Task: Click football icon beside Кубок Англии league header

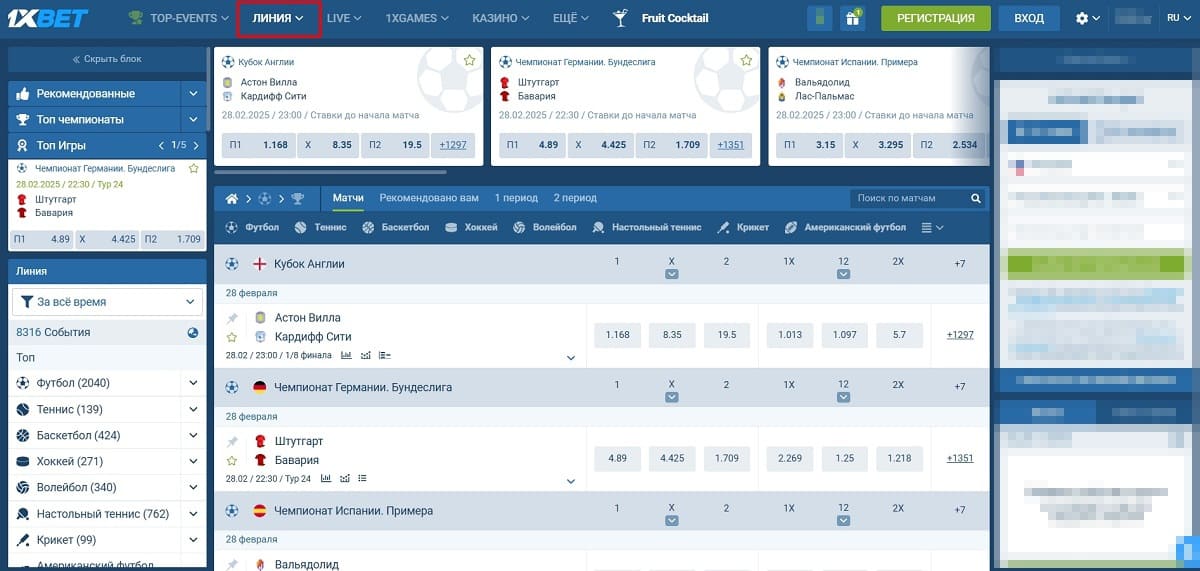Action: pyautogui.click(x=232, y=263)
